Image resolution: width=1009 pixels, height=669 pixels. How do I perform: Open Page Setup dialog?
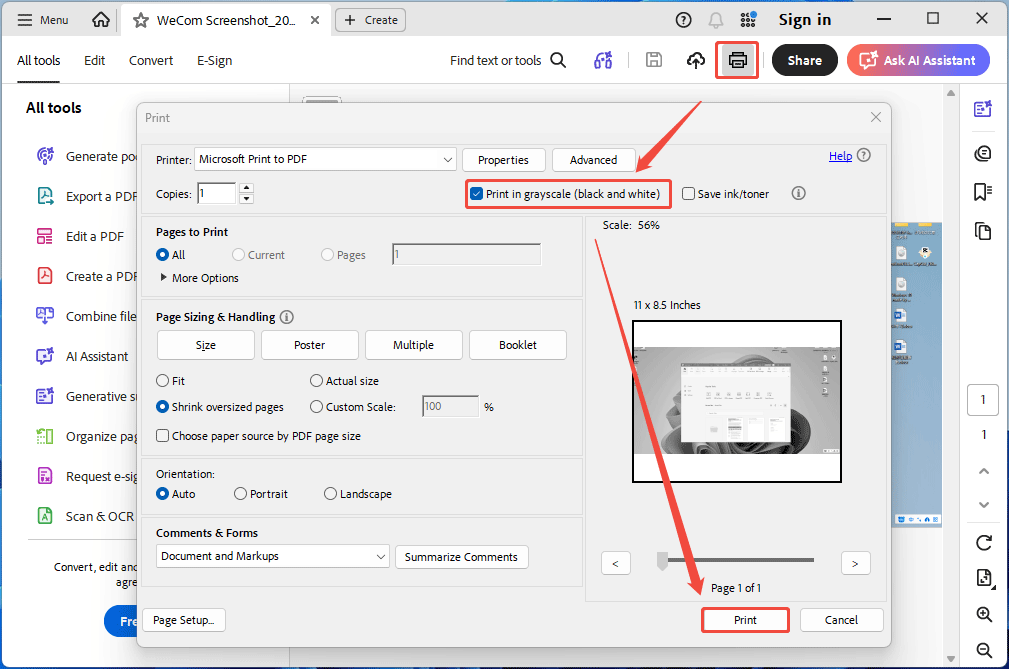click(183, 620)
